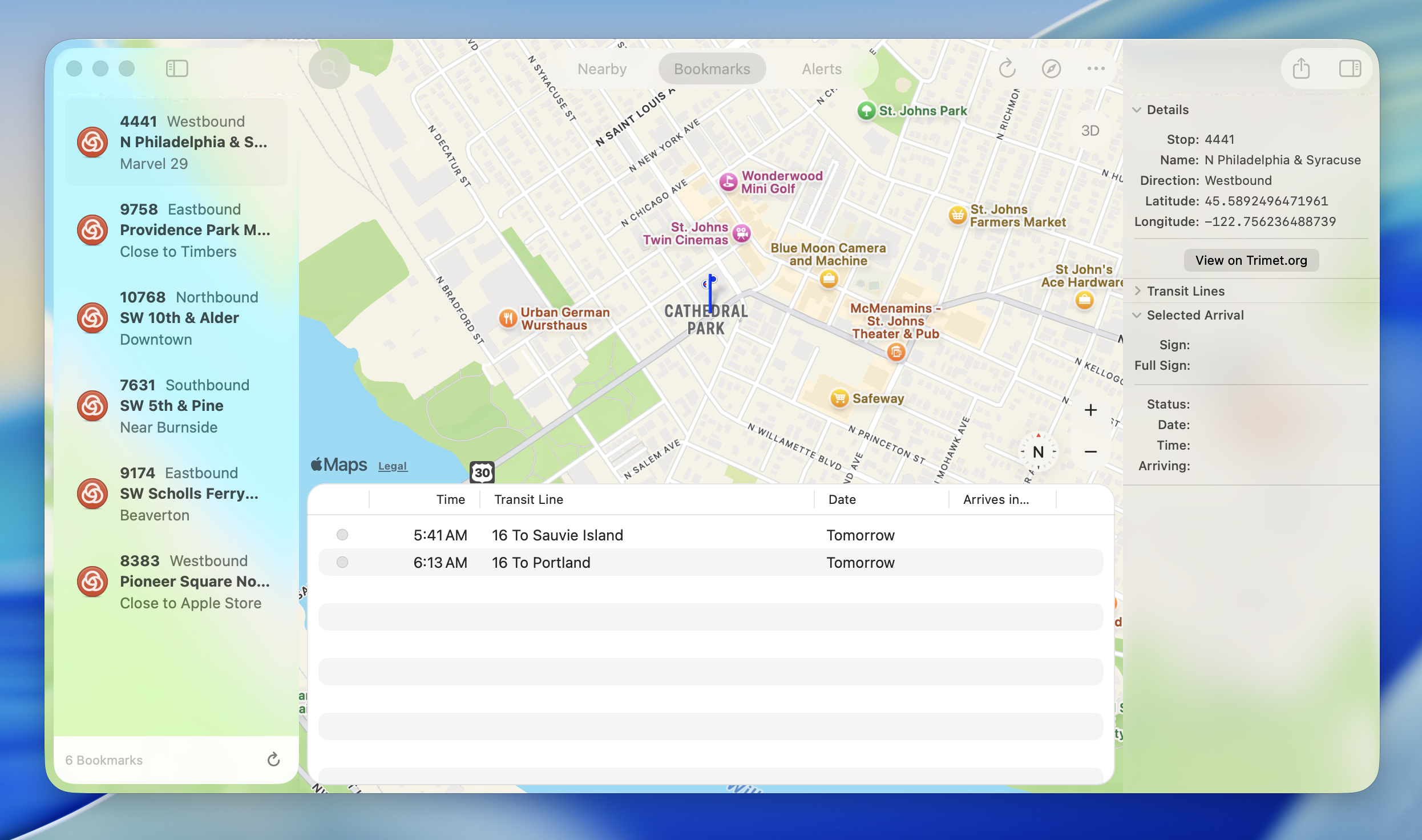Viewport: 1422px width, 840px height.
Task: Toggle the left sidebar icon
Action: (177, 68)
